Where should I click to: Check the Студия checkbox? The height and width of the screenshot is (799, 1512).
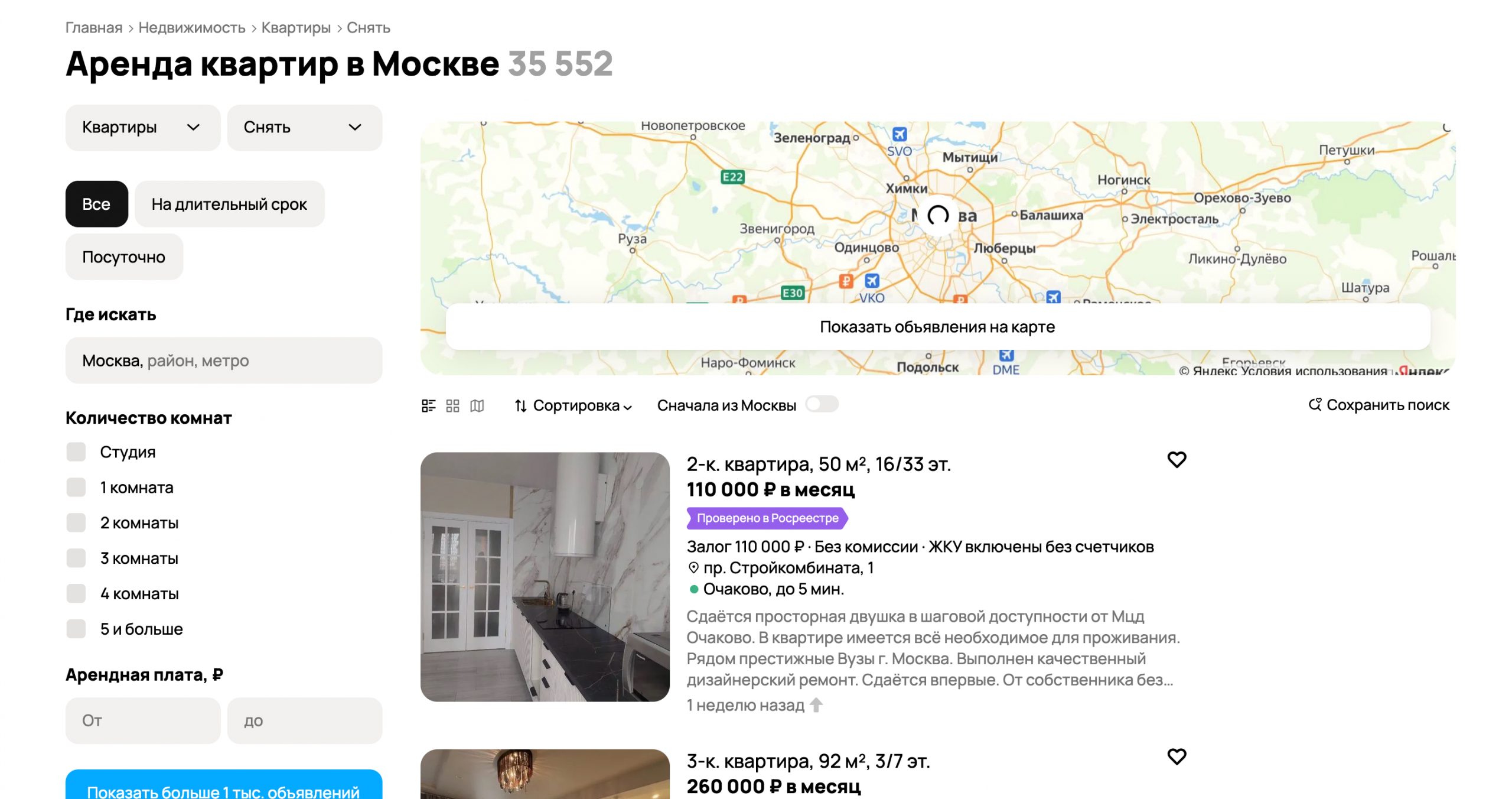[x=76, y=452]
